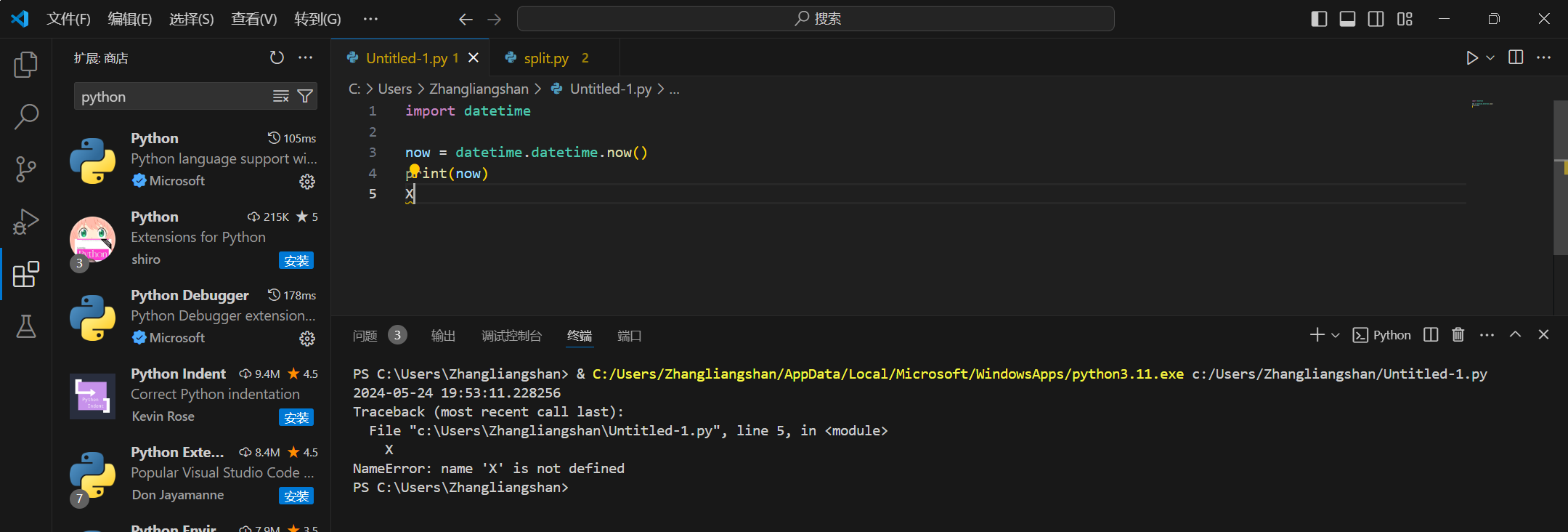Kill the terminal with the trash icon

click(1458, 334)
